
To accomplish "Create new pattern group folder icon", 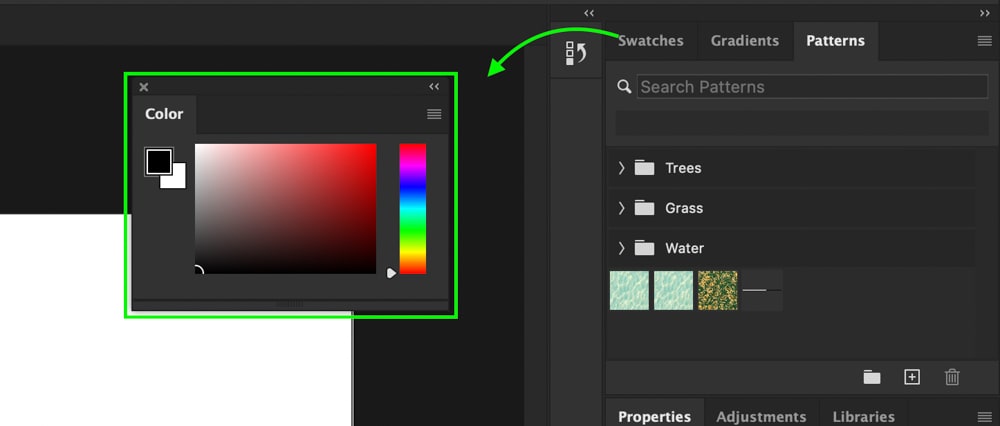I will click(872, 377).
